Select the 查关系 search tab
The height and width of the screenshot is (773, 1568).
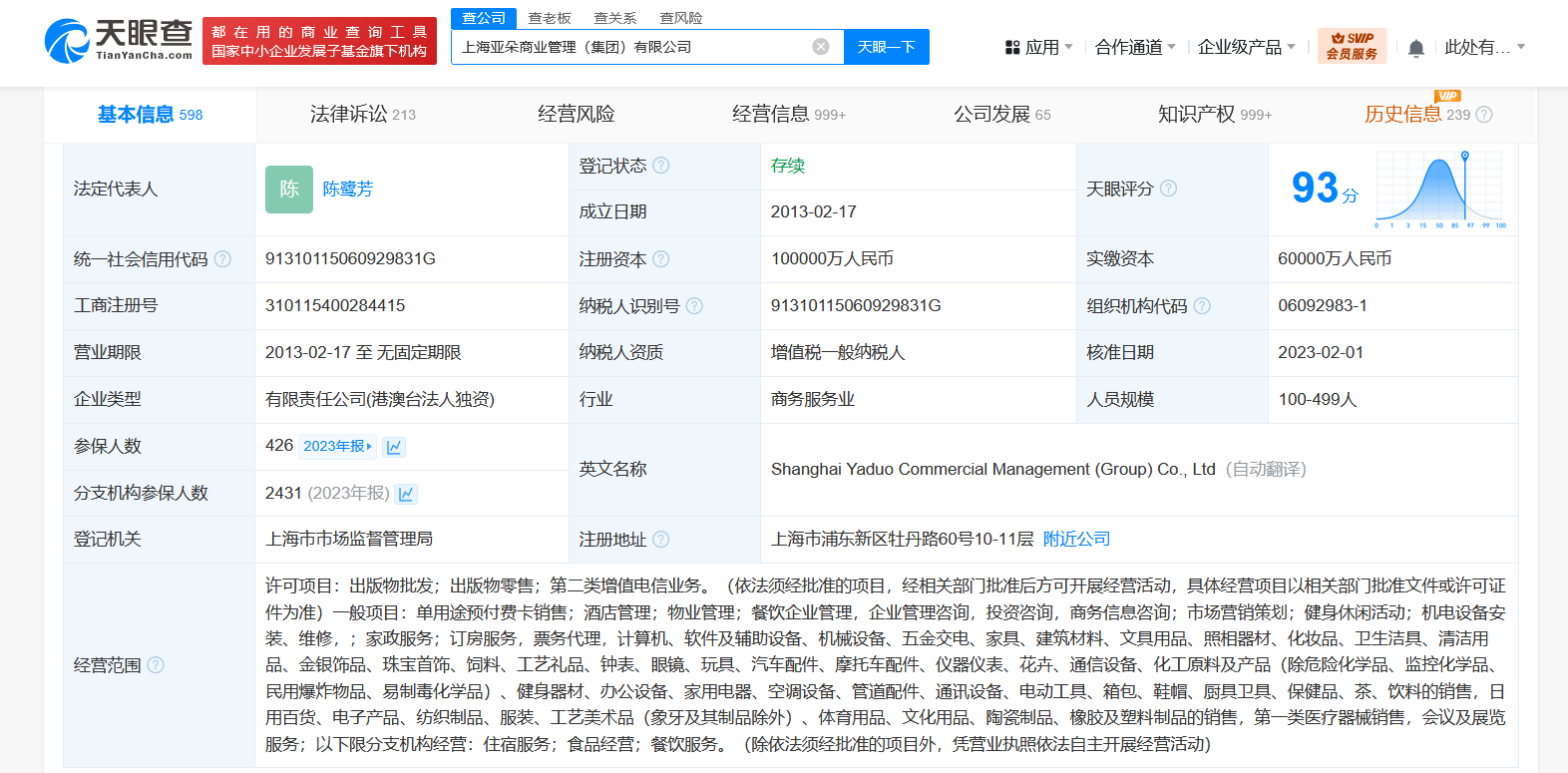[x=614, y=18]
